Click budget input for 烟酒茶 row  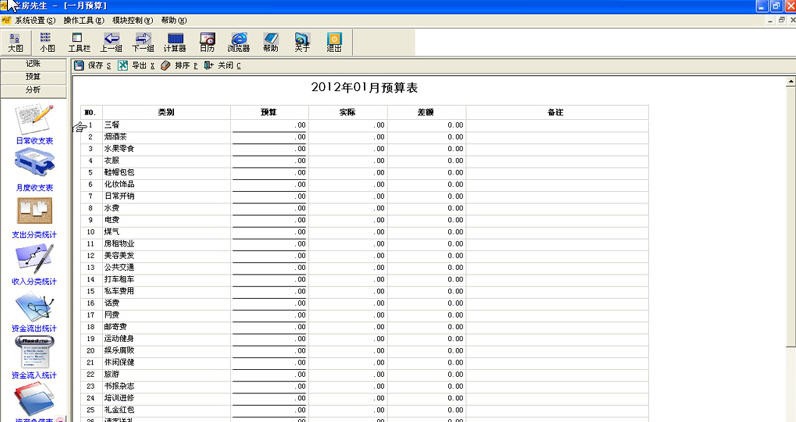click(270, 137)
